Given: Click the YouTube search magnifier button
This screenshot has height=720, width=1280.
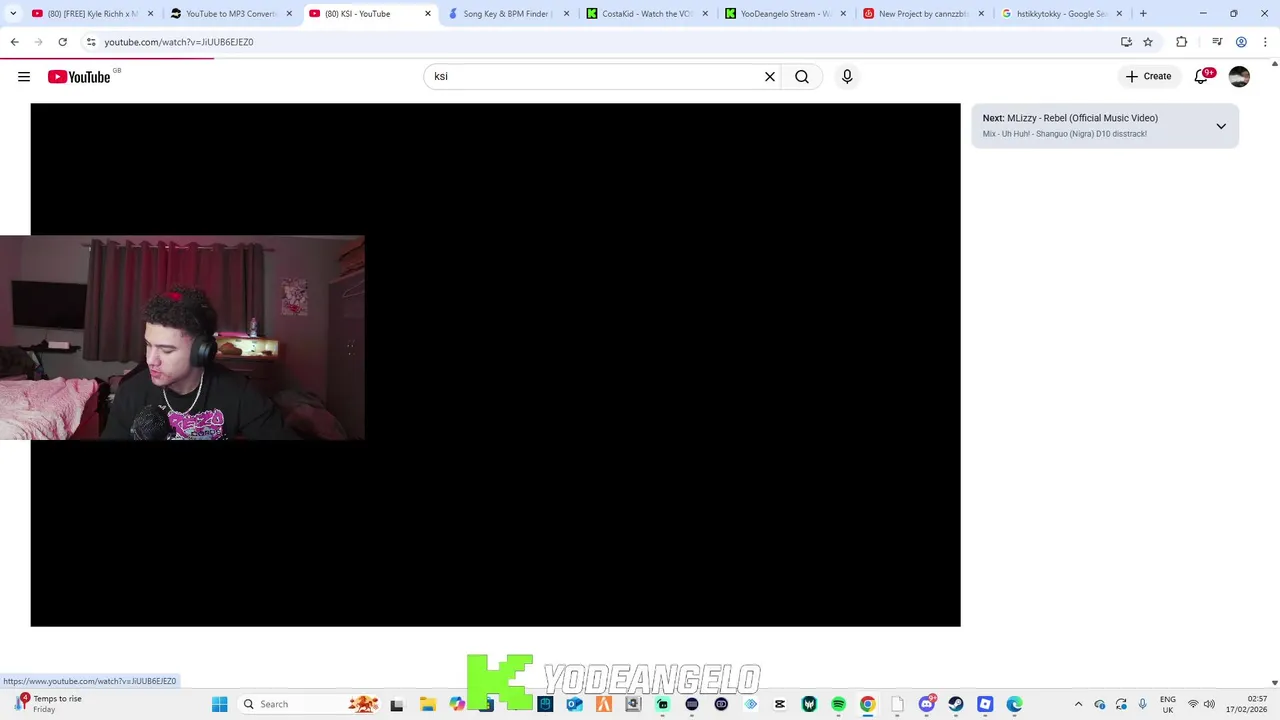Looking at the screenshot, I should click(x=802, y=77).
